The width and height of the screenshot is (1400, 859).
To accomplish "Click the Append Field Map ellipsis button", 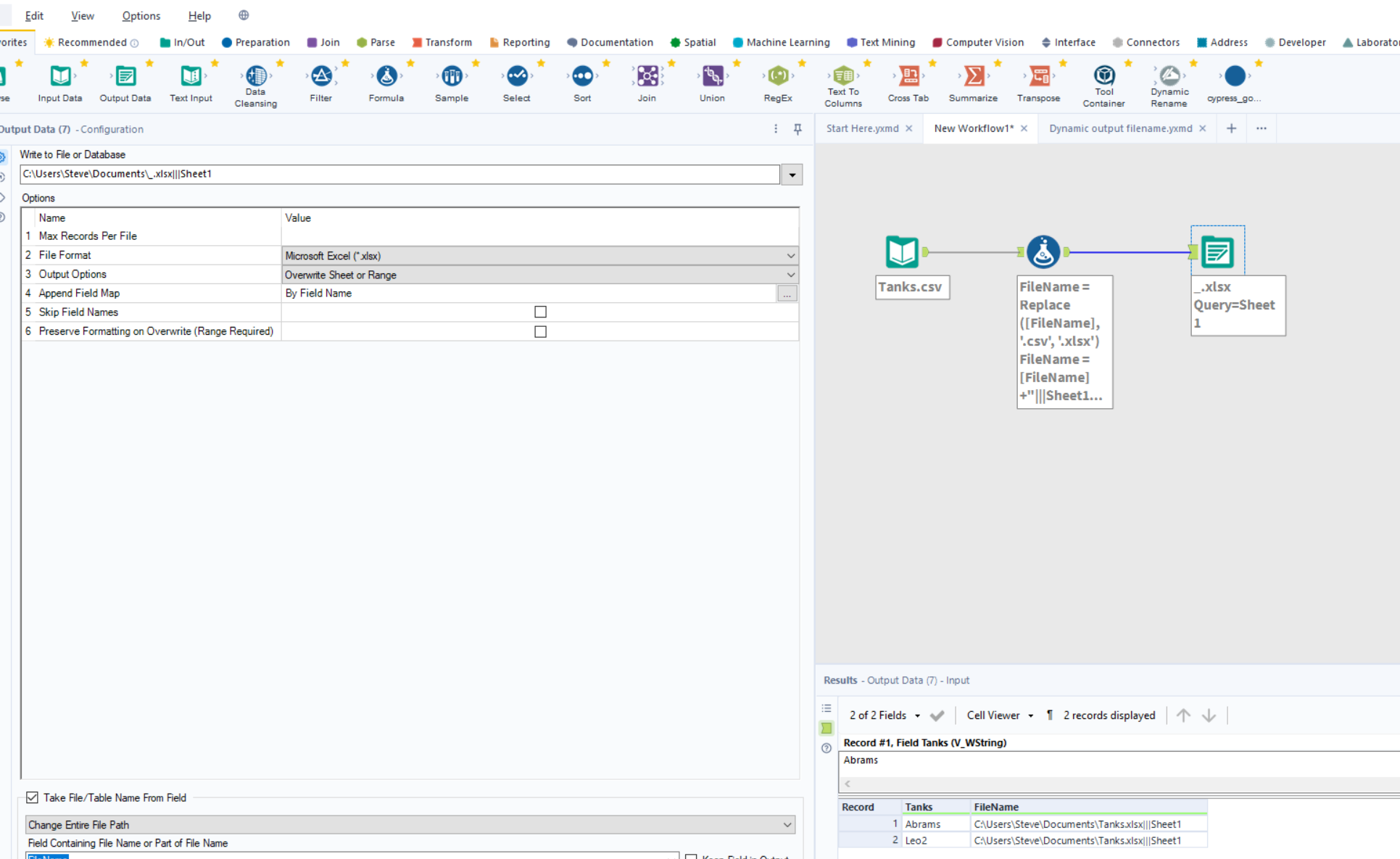I will coord(787,294).
